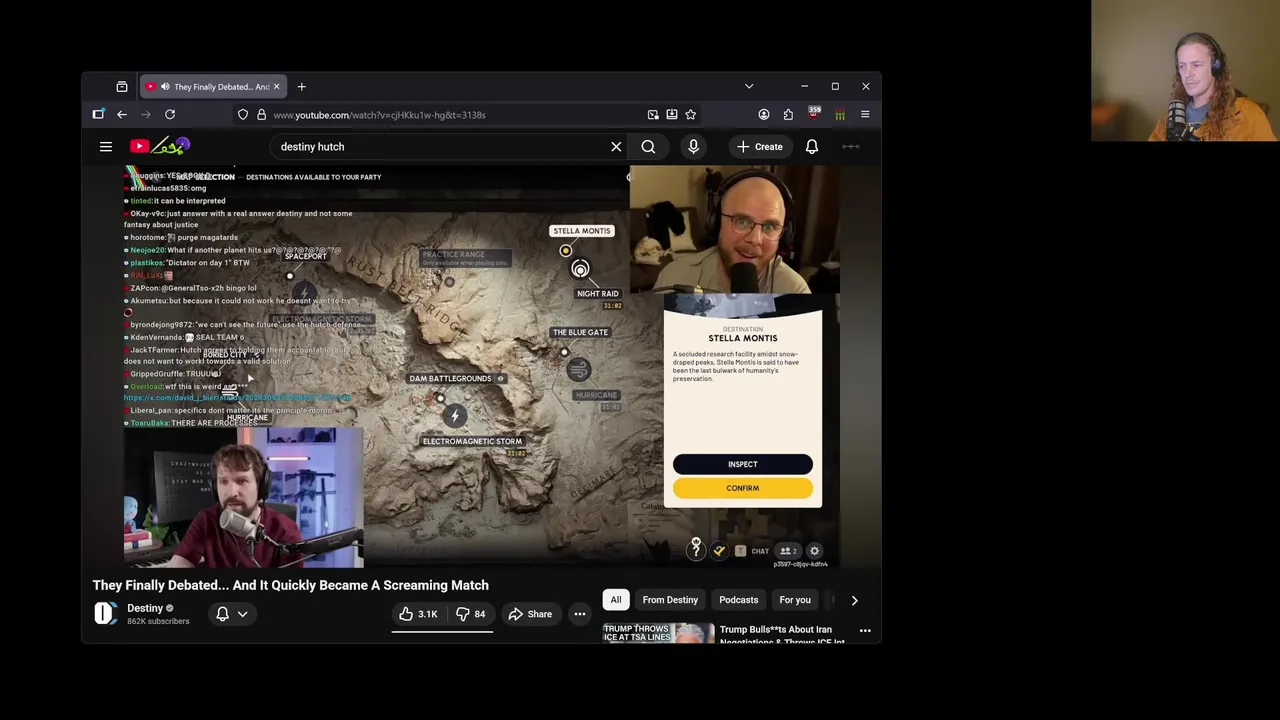
Task: Select the 'From Destiny' filter chip
Action: pyautogui.click(x=670, y=600)
